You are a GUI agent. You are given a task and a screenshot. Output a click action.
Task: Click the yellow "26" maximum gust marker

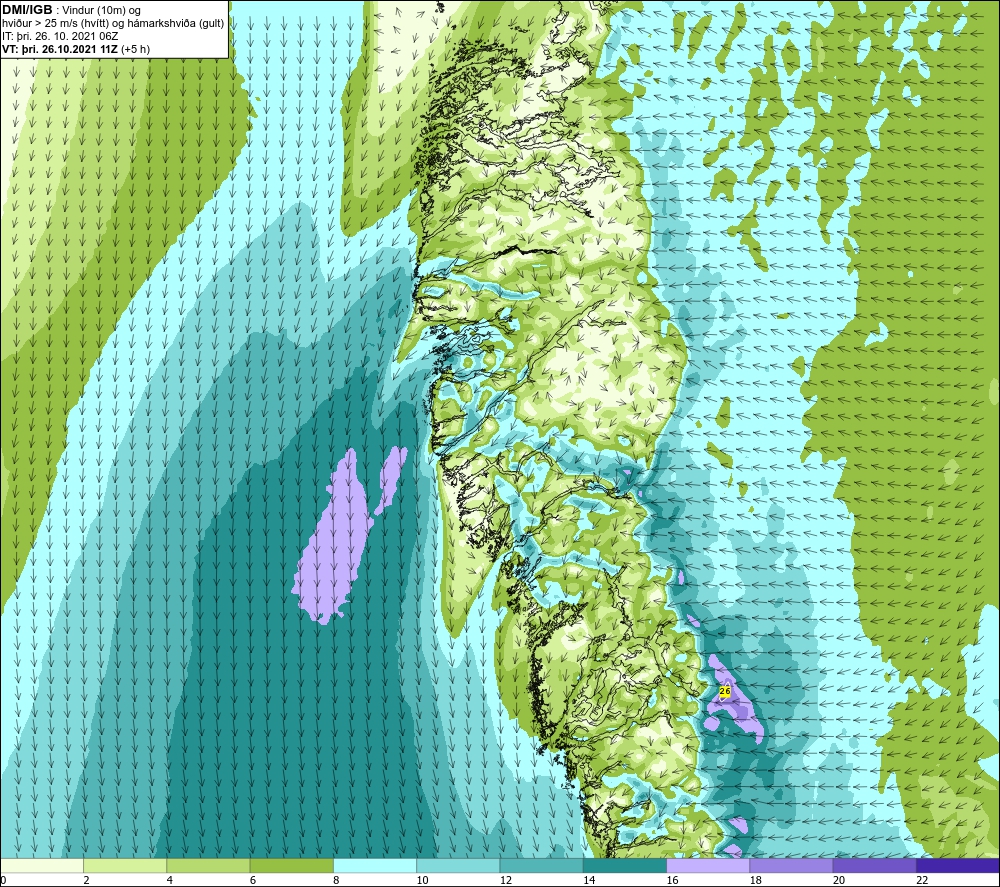pos(724,691)
